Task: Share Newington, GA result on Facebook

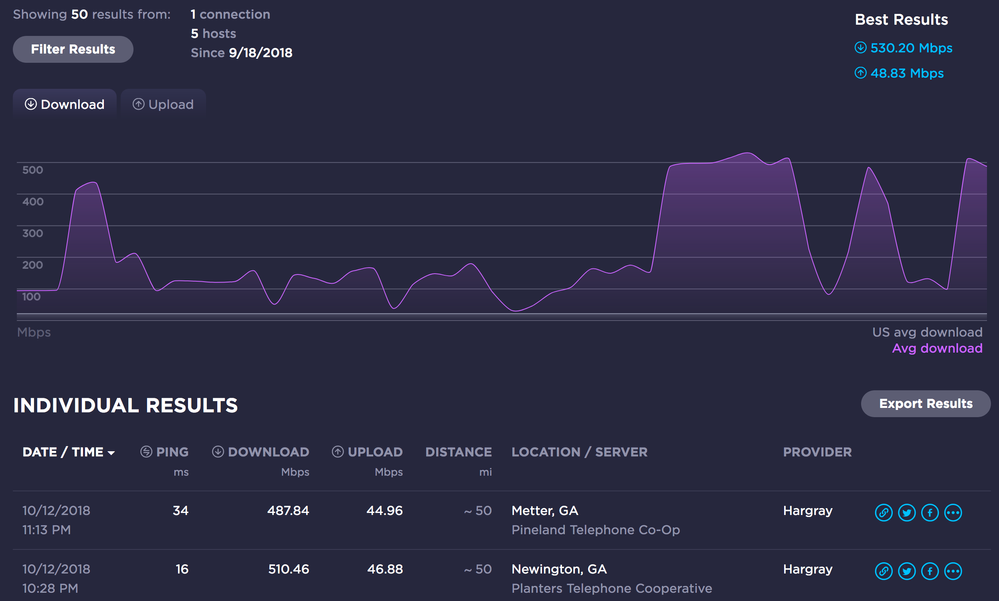Action: click(x=930, y=571)
